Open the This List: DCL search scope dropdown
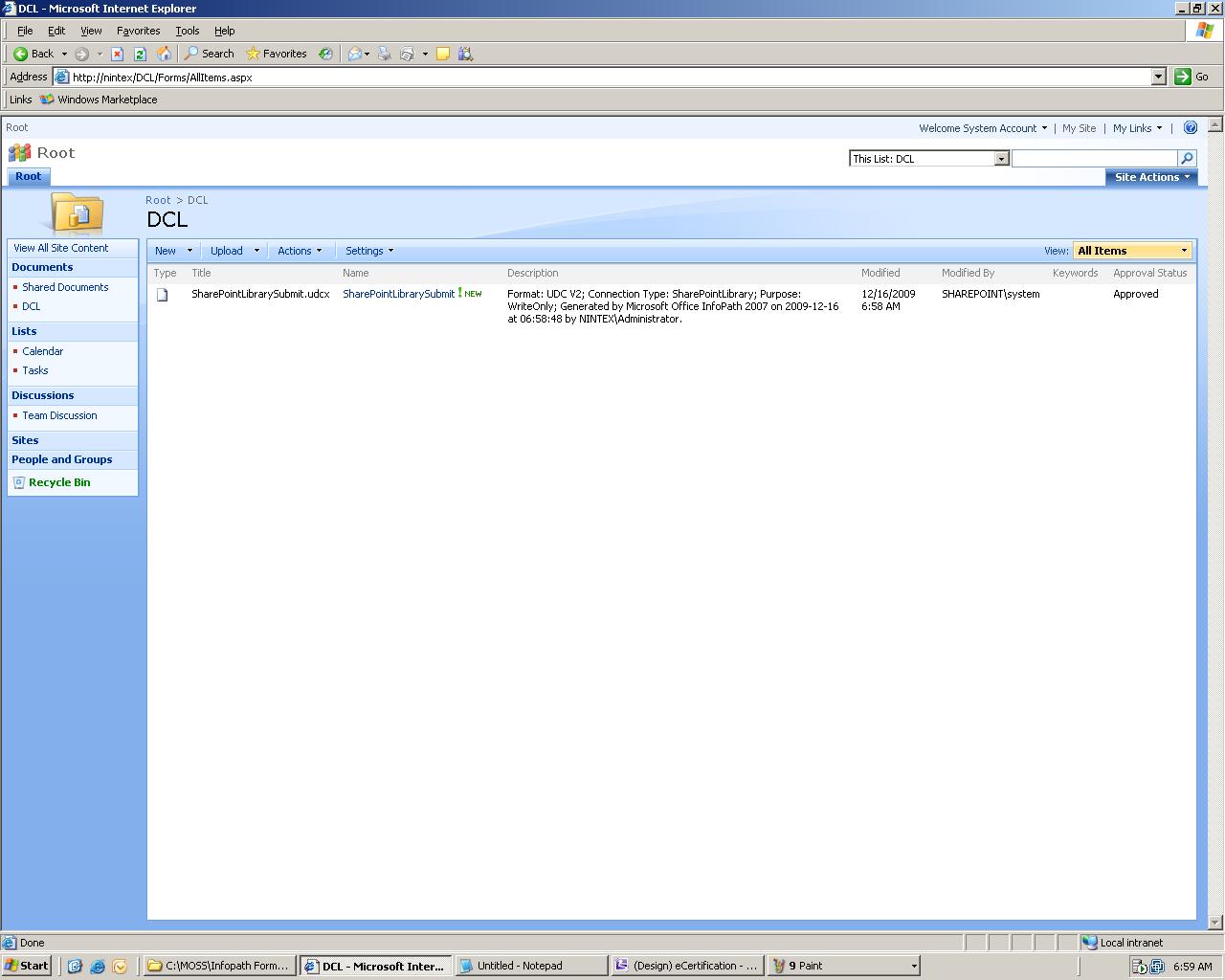The width and height of the screenshot is (1225, 980). (1001, 158)
